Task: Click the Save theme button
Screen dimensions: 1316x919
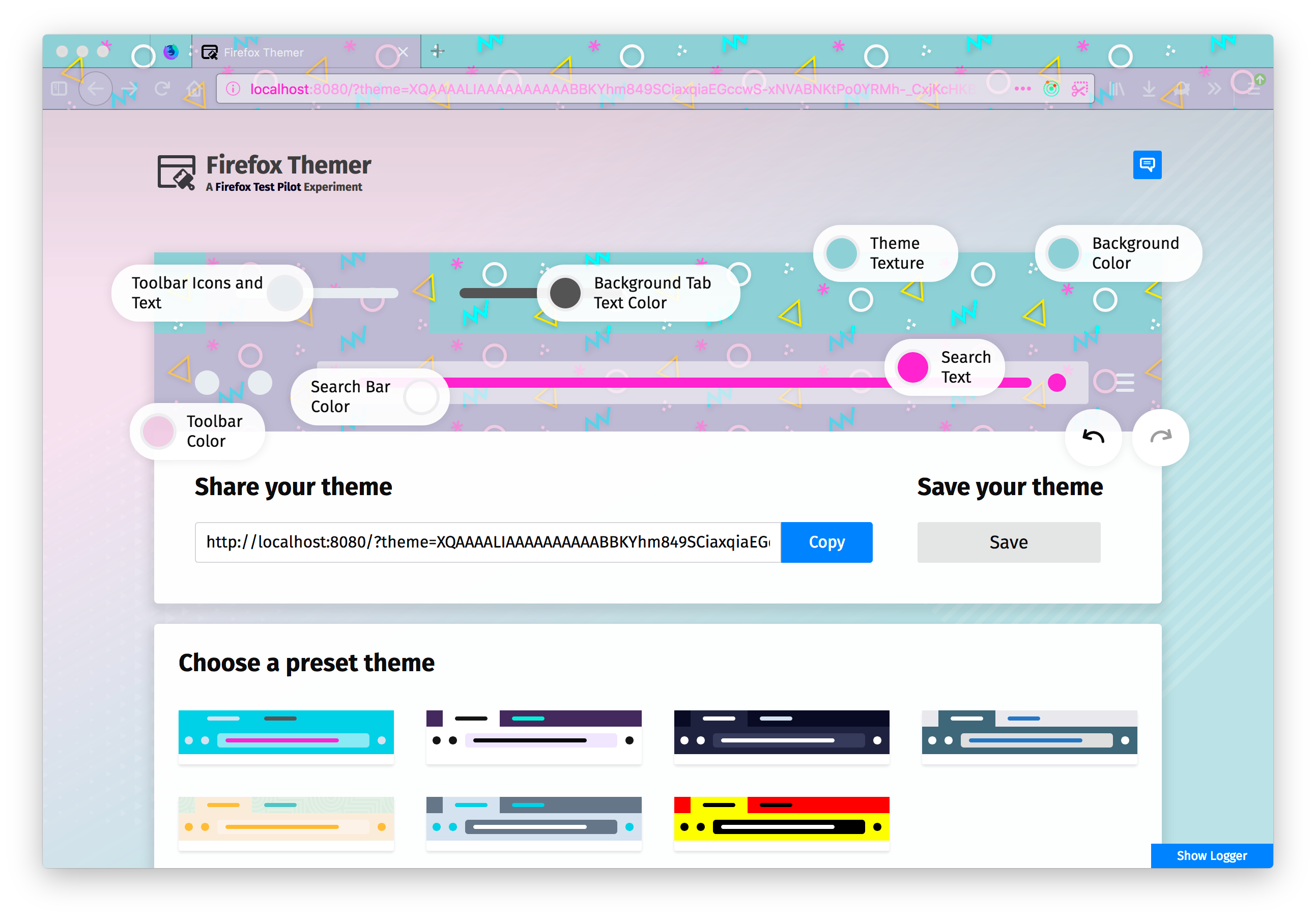Action: tap(1008, 542)
